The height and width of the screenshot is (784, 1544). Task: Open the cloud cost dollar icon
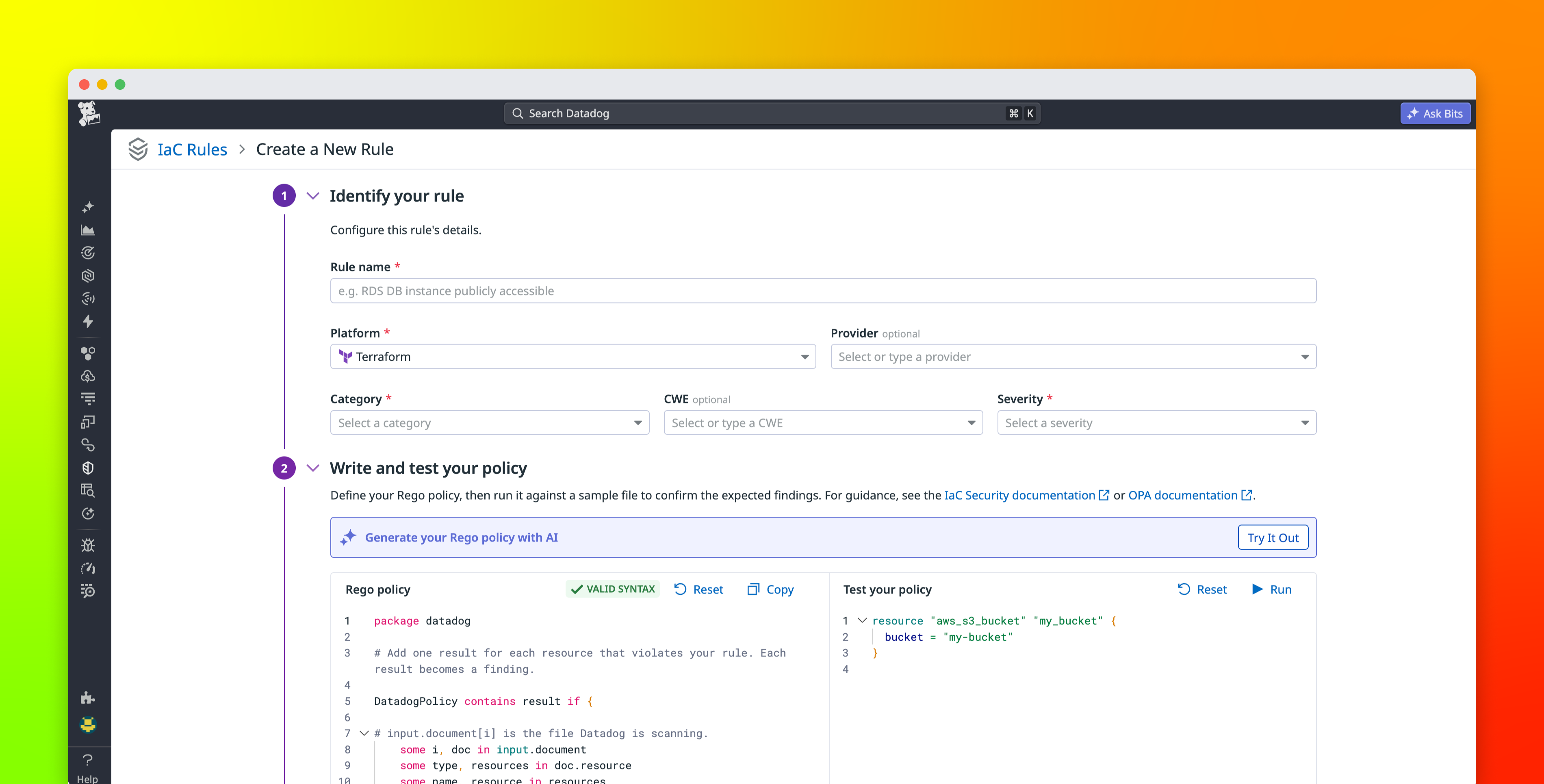tap(88, 376)
